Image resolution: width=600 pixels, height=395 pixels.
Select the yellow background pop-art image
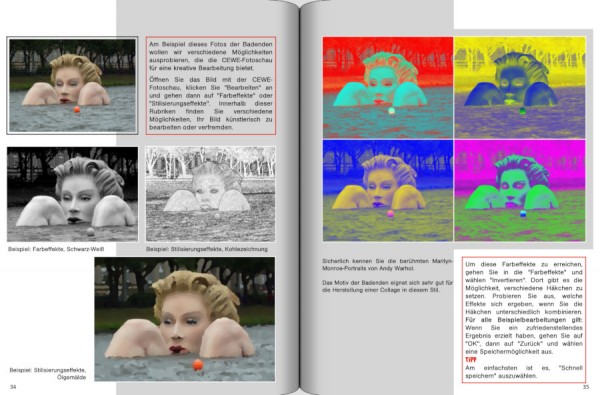coord(520,87)
